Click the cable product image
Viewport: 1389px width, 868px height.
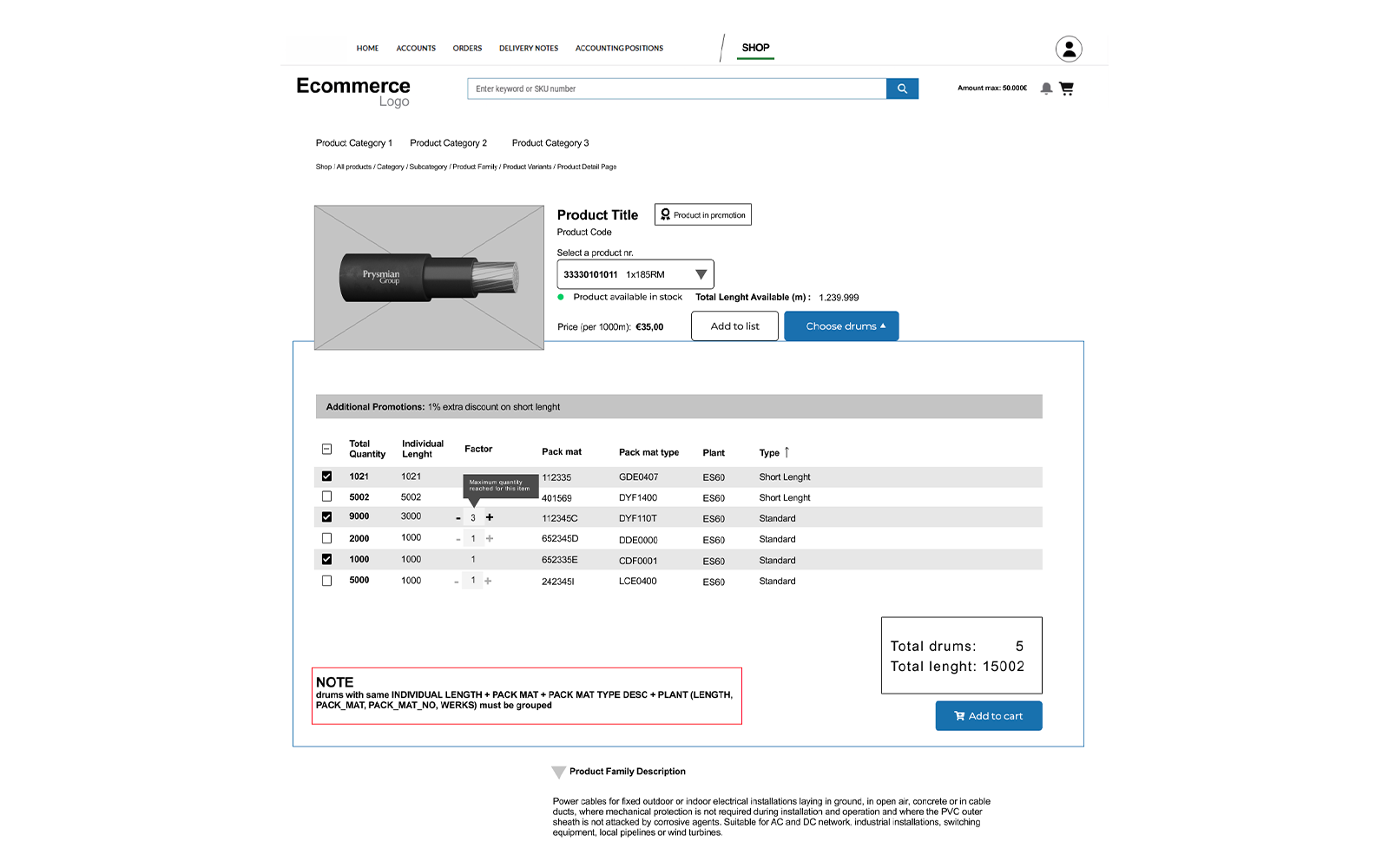429,278
